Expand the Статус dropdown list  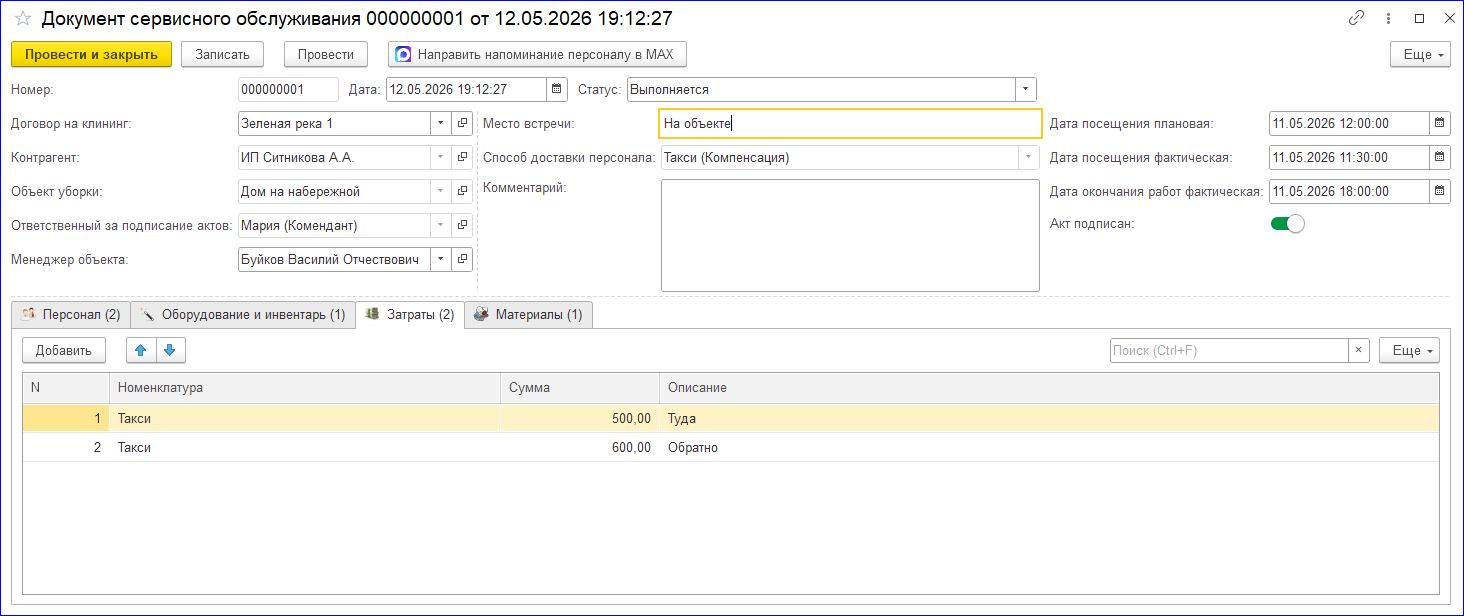[1026, 89]
